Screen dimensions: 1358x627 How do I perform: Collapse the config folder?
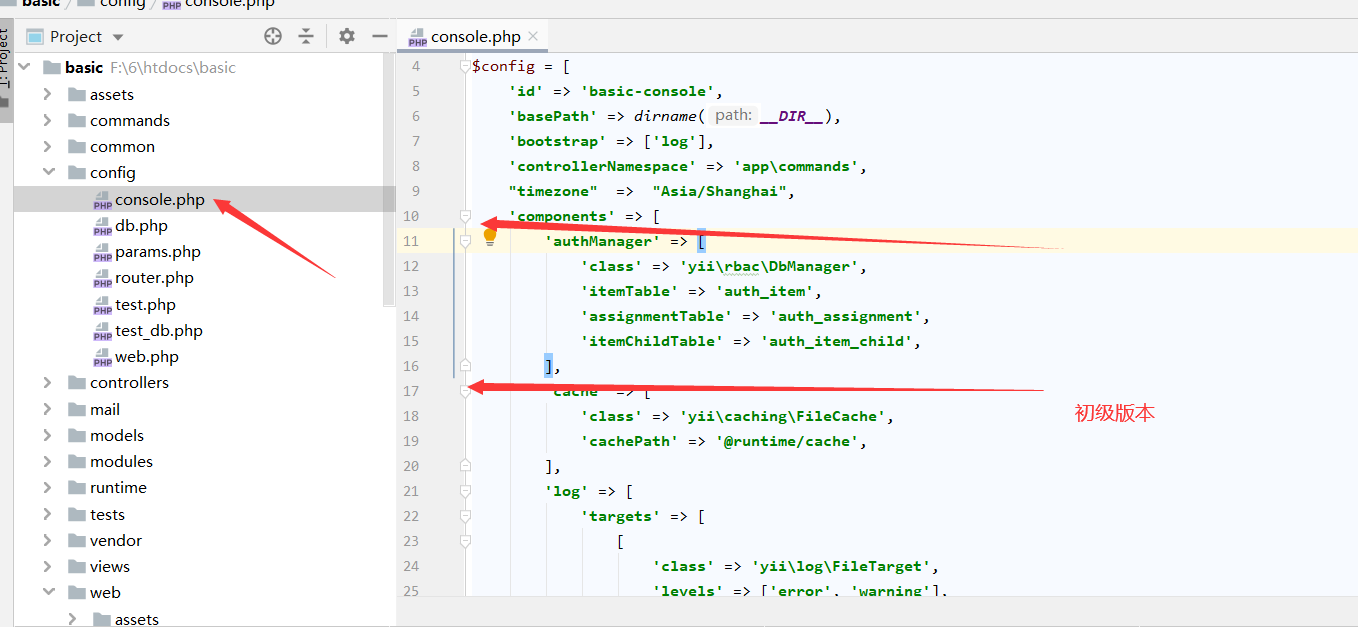tap(47, 172)
